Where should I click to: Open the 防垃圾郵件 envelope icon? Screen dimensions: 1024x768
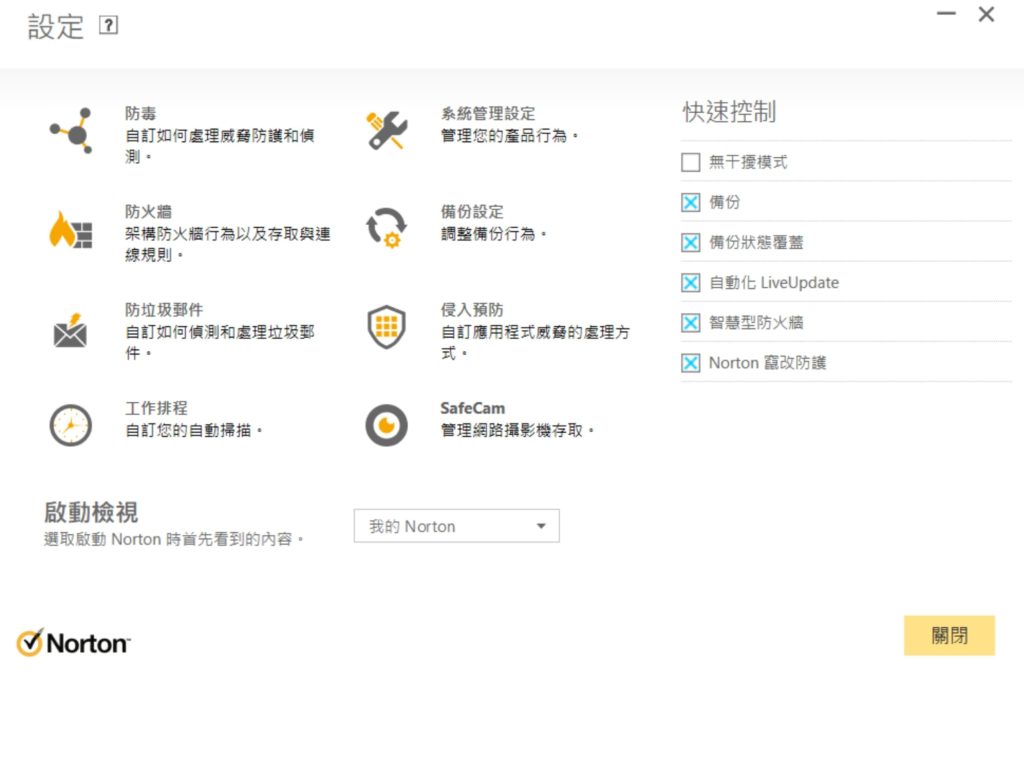point(71,330)
